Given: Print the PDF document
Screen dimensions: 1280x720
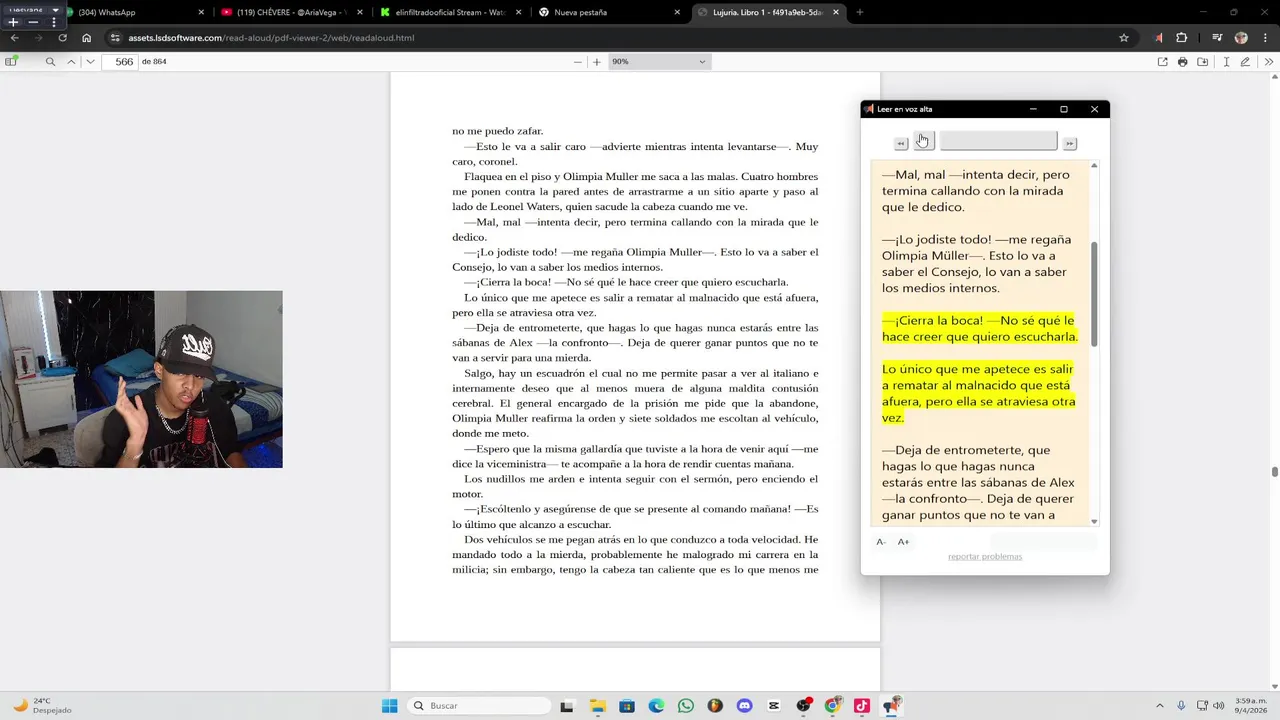Looking at the screenshot, I should point(1182,62).
